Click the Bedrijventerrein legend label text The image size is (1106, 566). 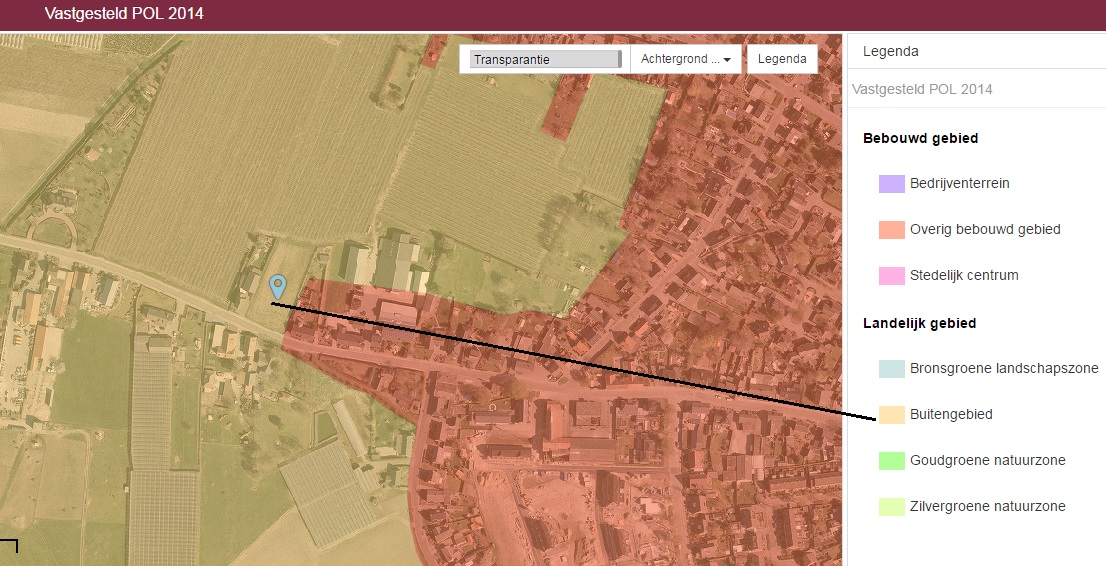[x=959, y=184]
